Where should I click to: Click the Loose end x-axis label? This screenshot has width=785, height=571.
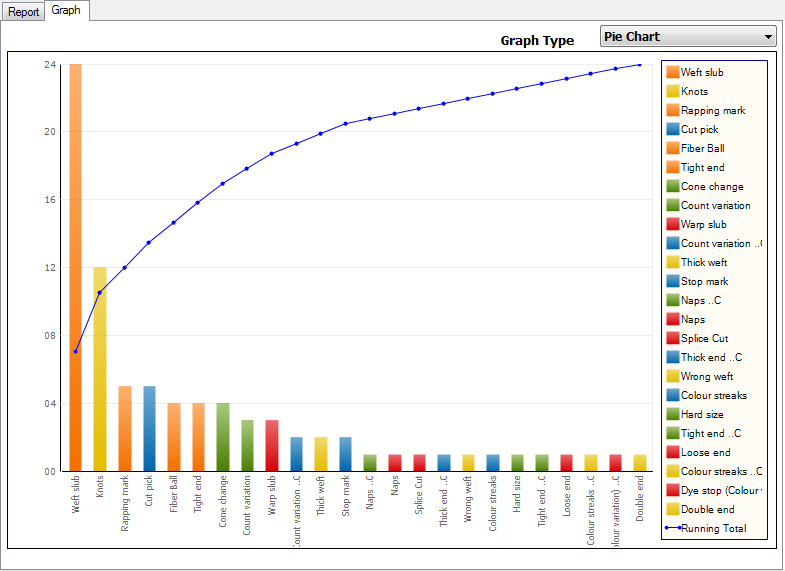(x=566, y=496)
